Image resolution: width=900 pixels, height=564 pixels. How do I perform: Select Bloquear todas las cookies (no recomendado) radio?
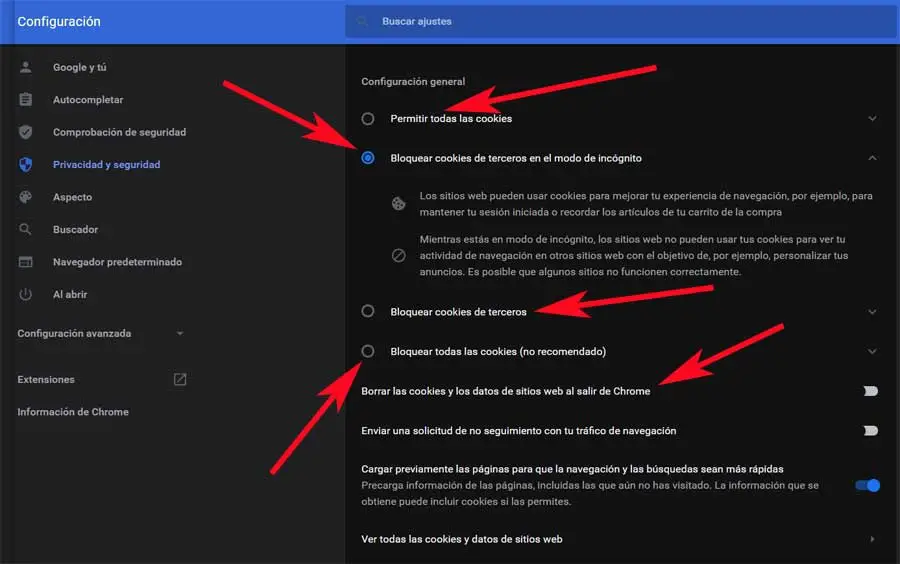tap(368, 351)
